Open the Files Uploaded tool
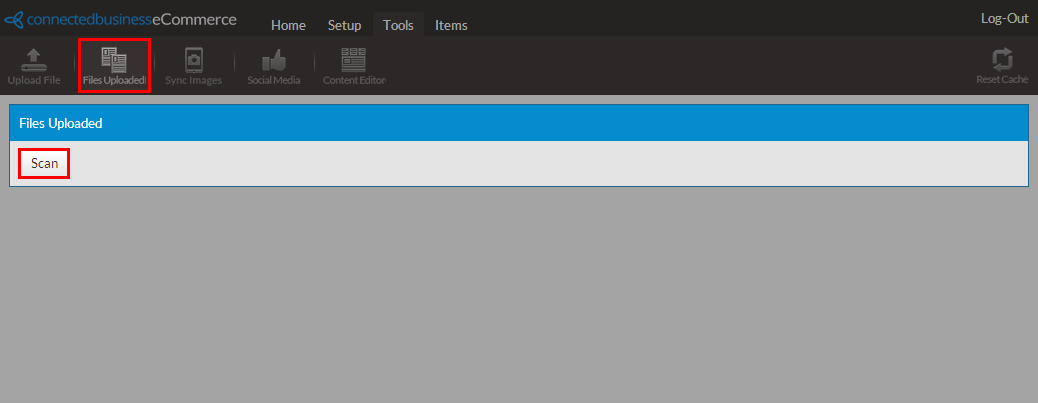Viewport: 1038px width, 403px height. 114,67
